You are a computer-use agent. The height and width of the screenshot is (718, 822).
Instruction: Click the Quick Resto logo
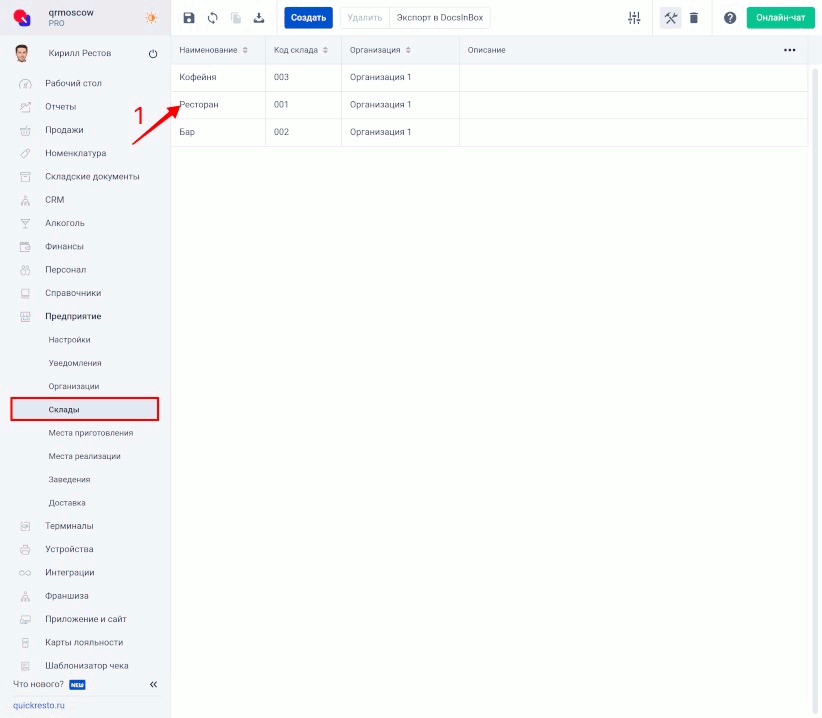click(22, 17)
